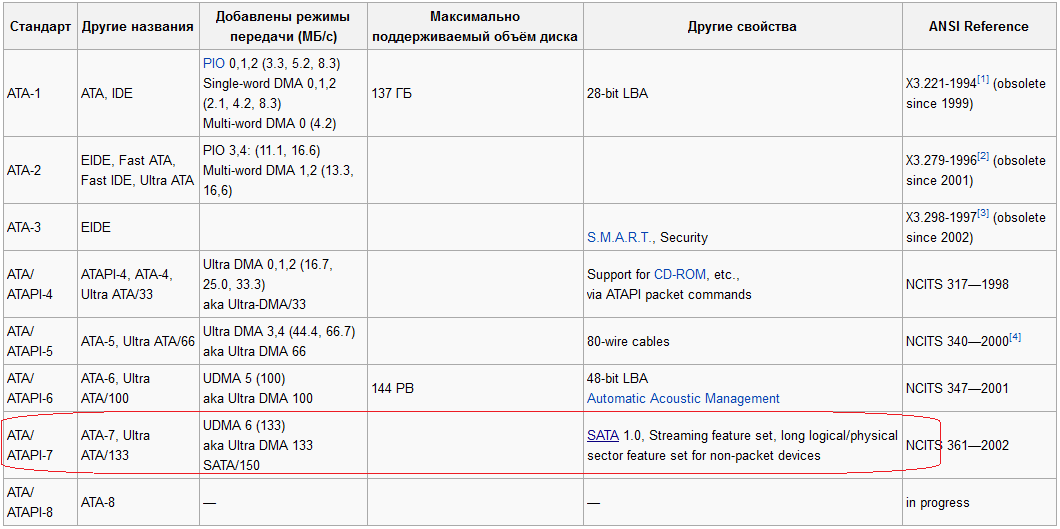The height and width of the screenshot is (529, 1060).
Task: Click 'ATAPI-4, ATA-4, Ultra ATA/33' cell
Action: click(138, 284)
